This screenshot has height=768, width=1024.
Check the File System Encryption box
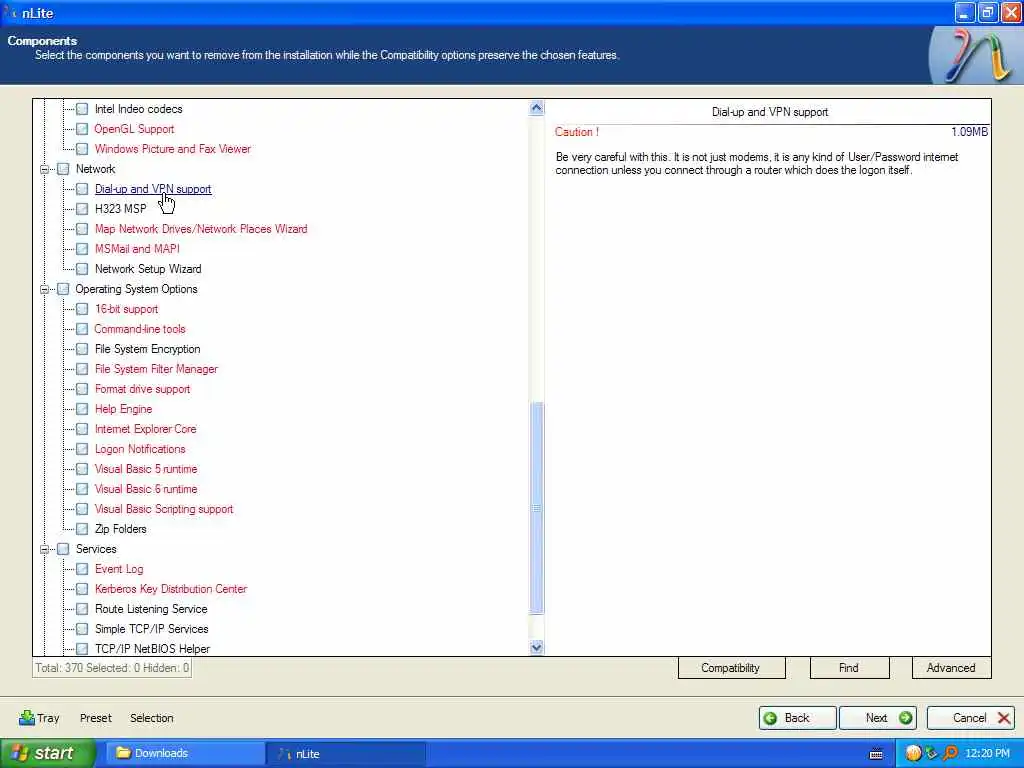(82, 349)
